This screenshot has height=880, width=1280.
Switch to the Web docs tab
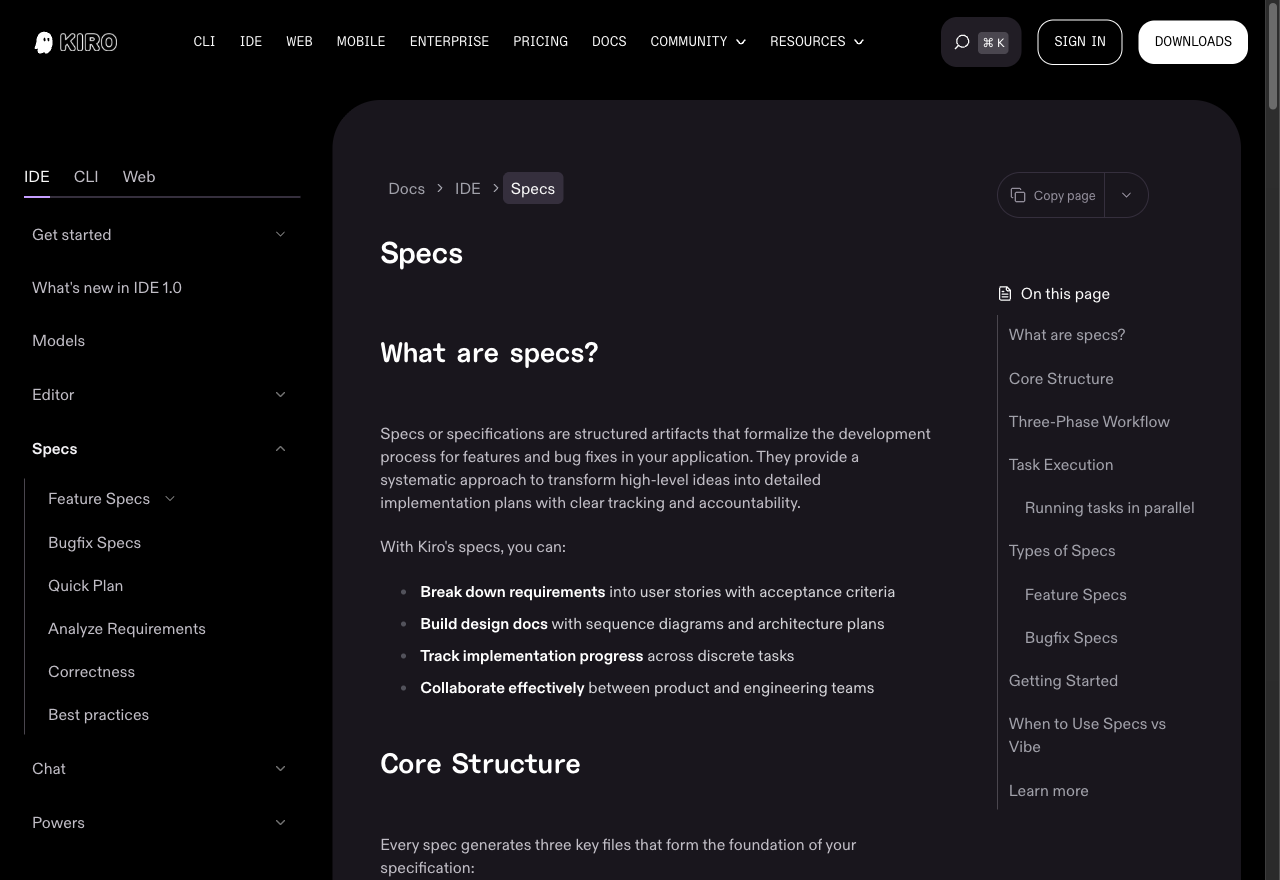pyautogui.click(x=139, y=176)
